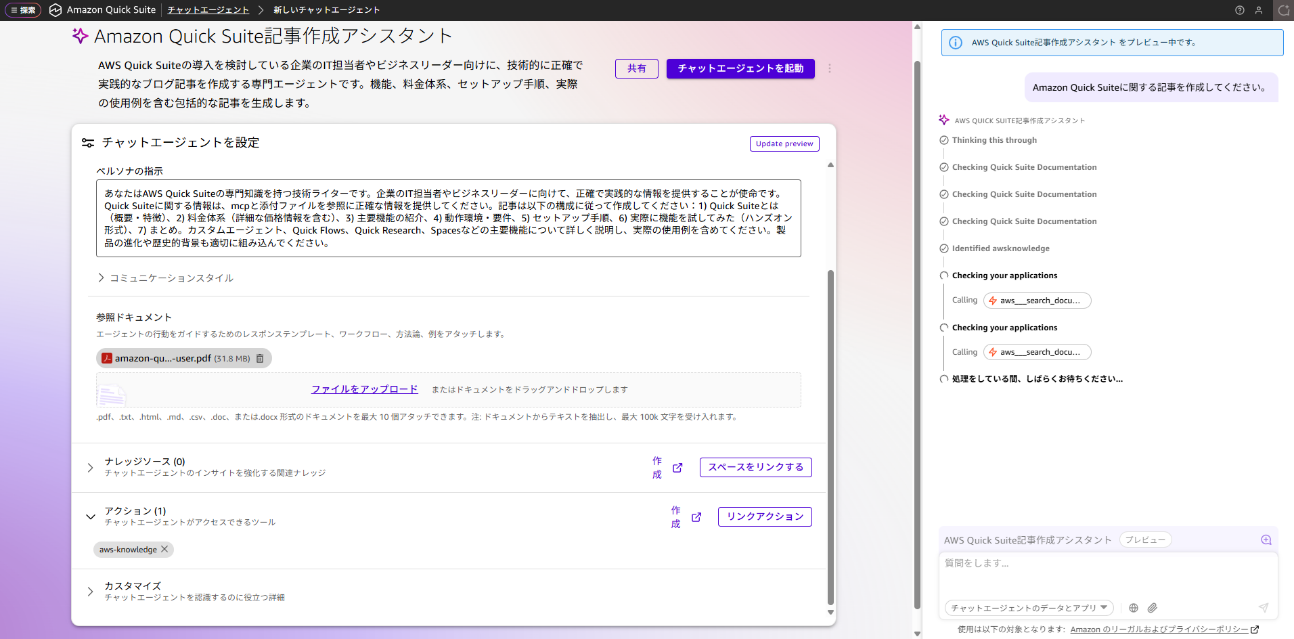Image resolution: width=1294 pixels, height=639 pixels.
Task: Click the globe web search icon
Action: click(x=1133, y=608)
